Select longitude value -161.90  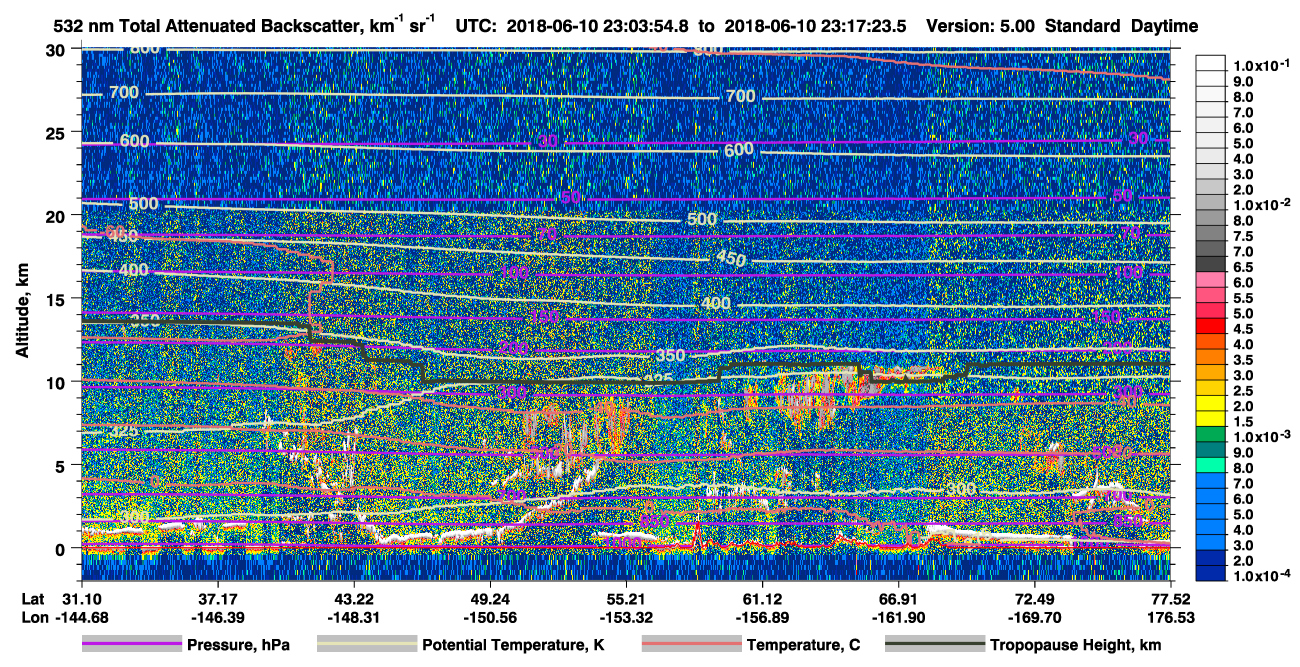pos(898,617)
